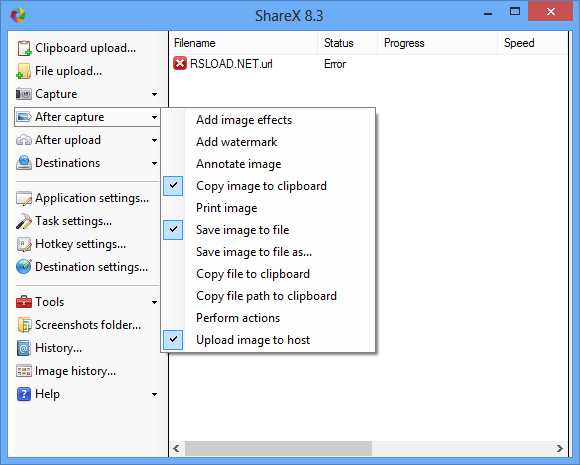Expand the After upload dropdown arrow
580x465 pixels.
click(155, 141)
